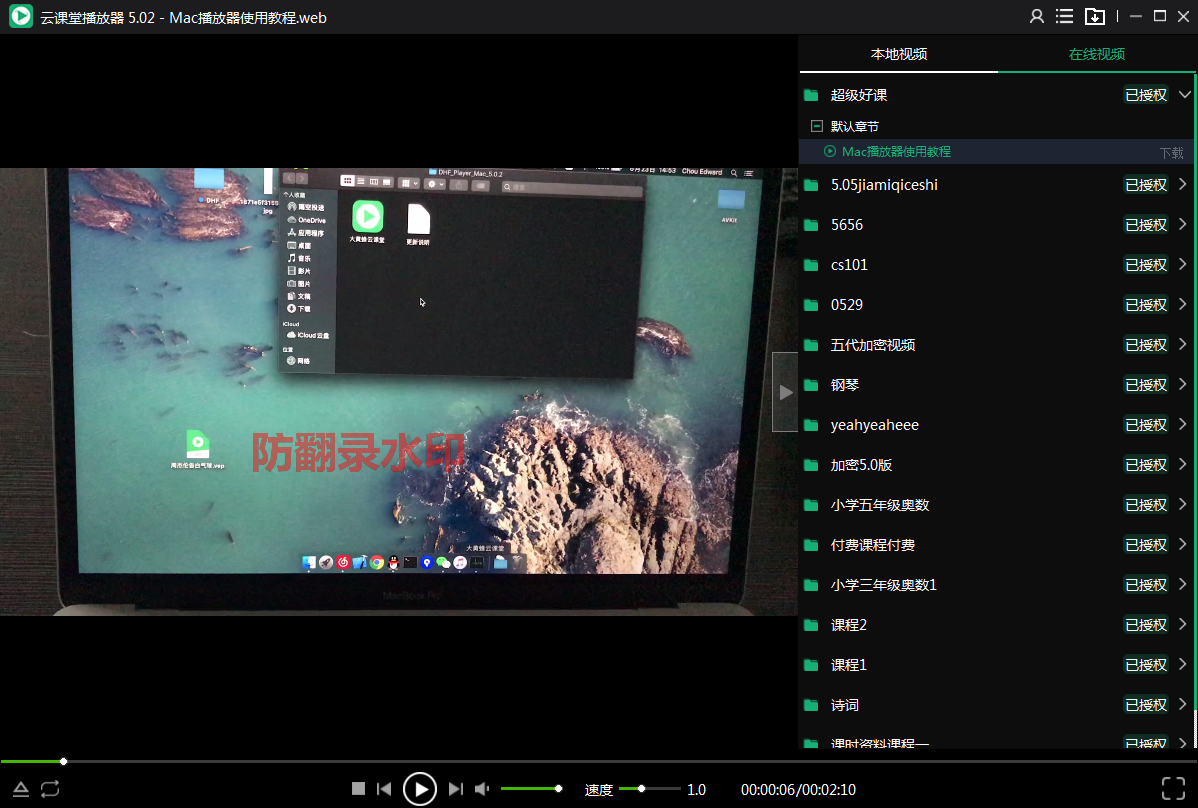This screenshot has width=1198, height=808.
Task: Toggle loop playback mode
Action: click(x=50, y=790)
